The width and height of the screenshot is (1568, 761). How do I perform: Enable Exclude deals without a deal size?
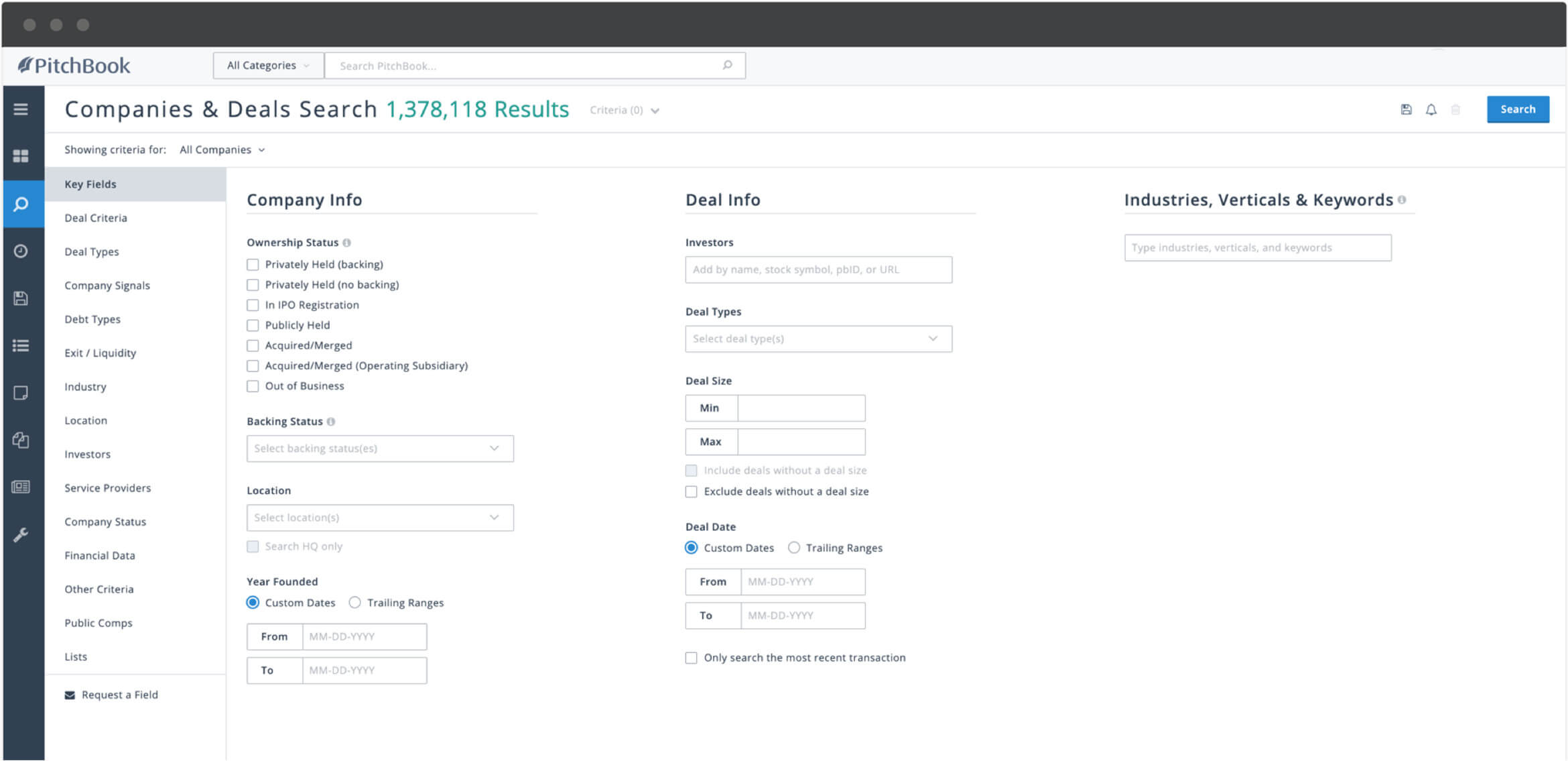click(x=691, y=492)
